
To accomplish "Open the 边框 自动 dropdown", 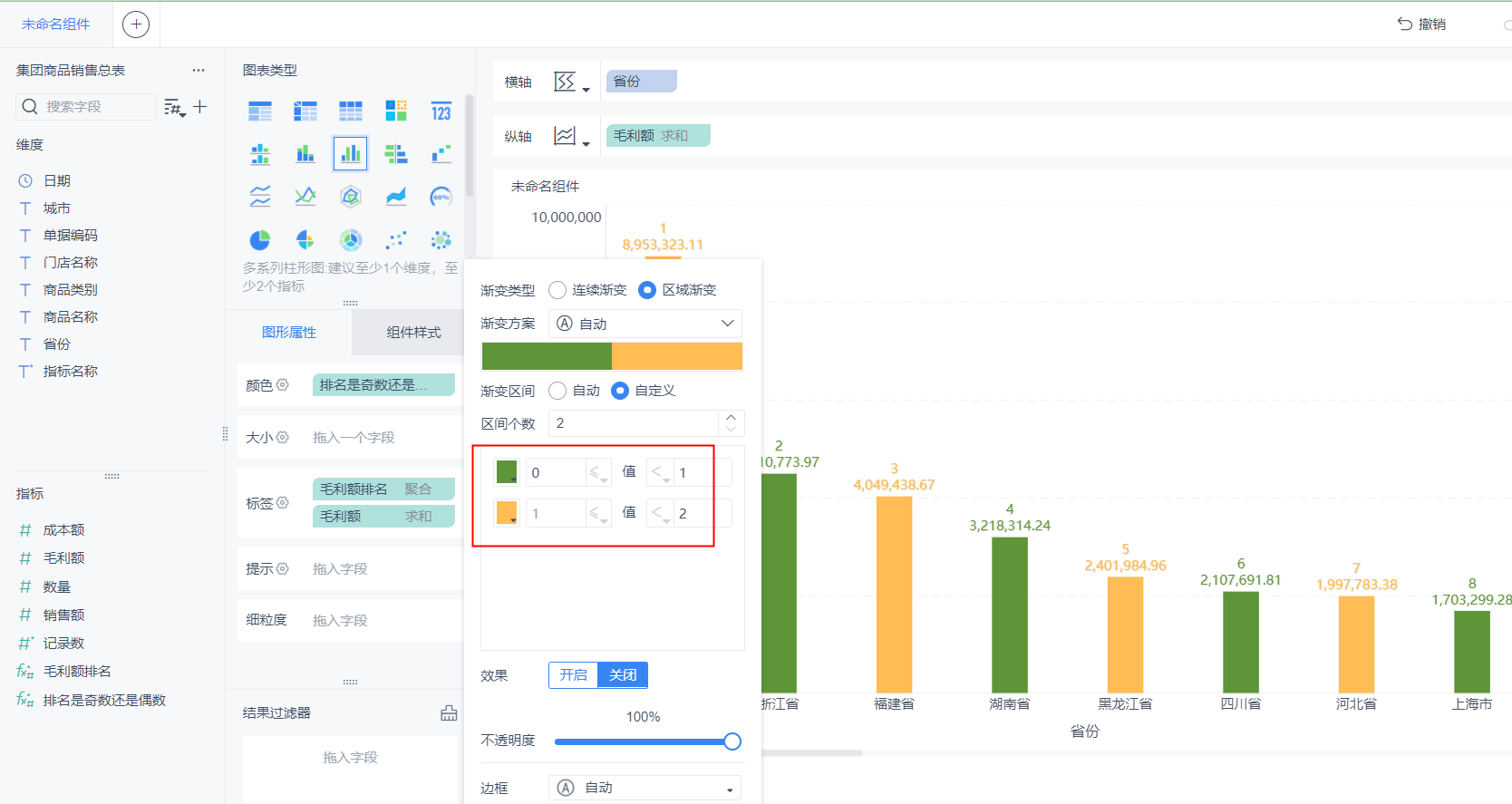I will [x=645, y=788].
